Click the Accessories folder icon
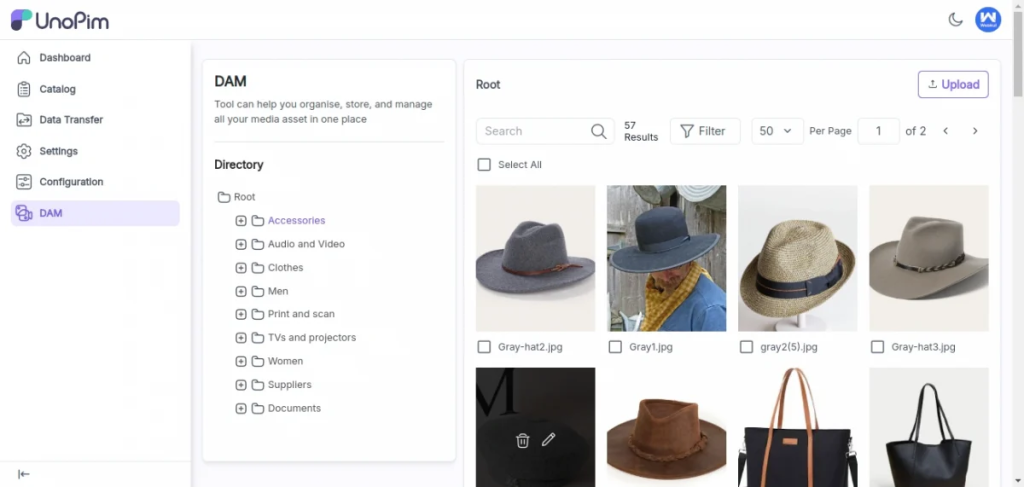 pyautogui.click(x=258, y=221)
